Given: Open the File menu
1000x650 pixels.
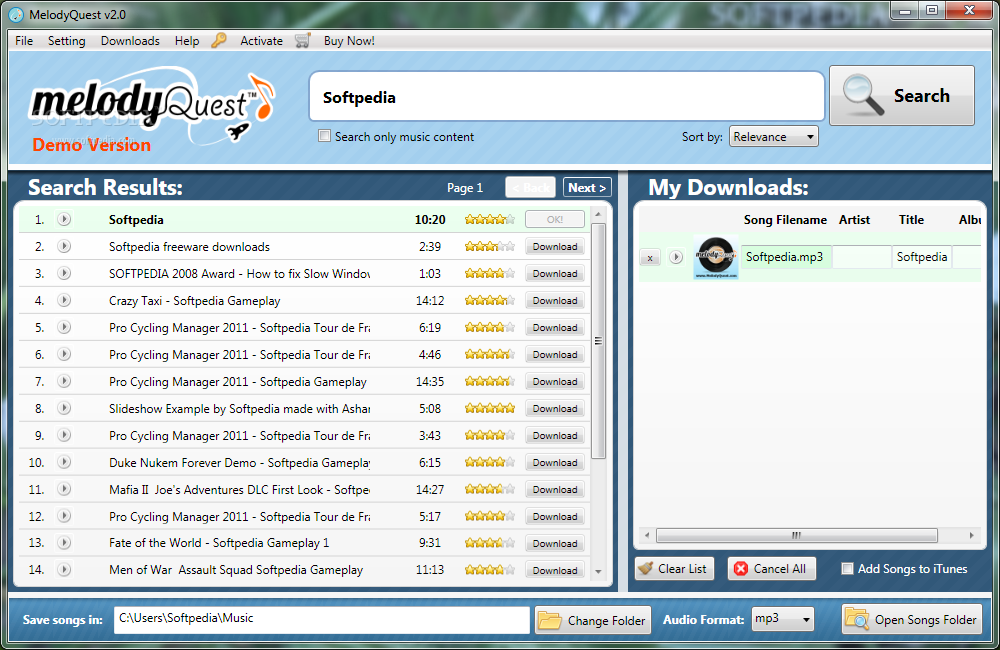Looking at the screenshot, I should [x=24, y=41].
